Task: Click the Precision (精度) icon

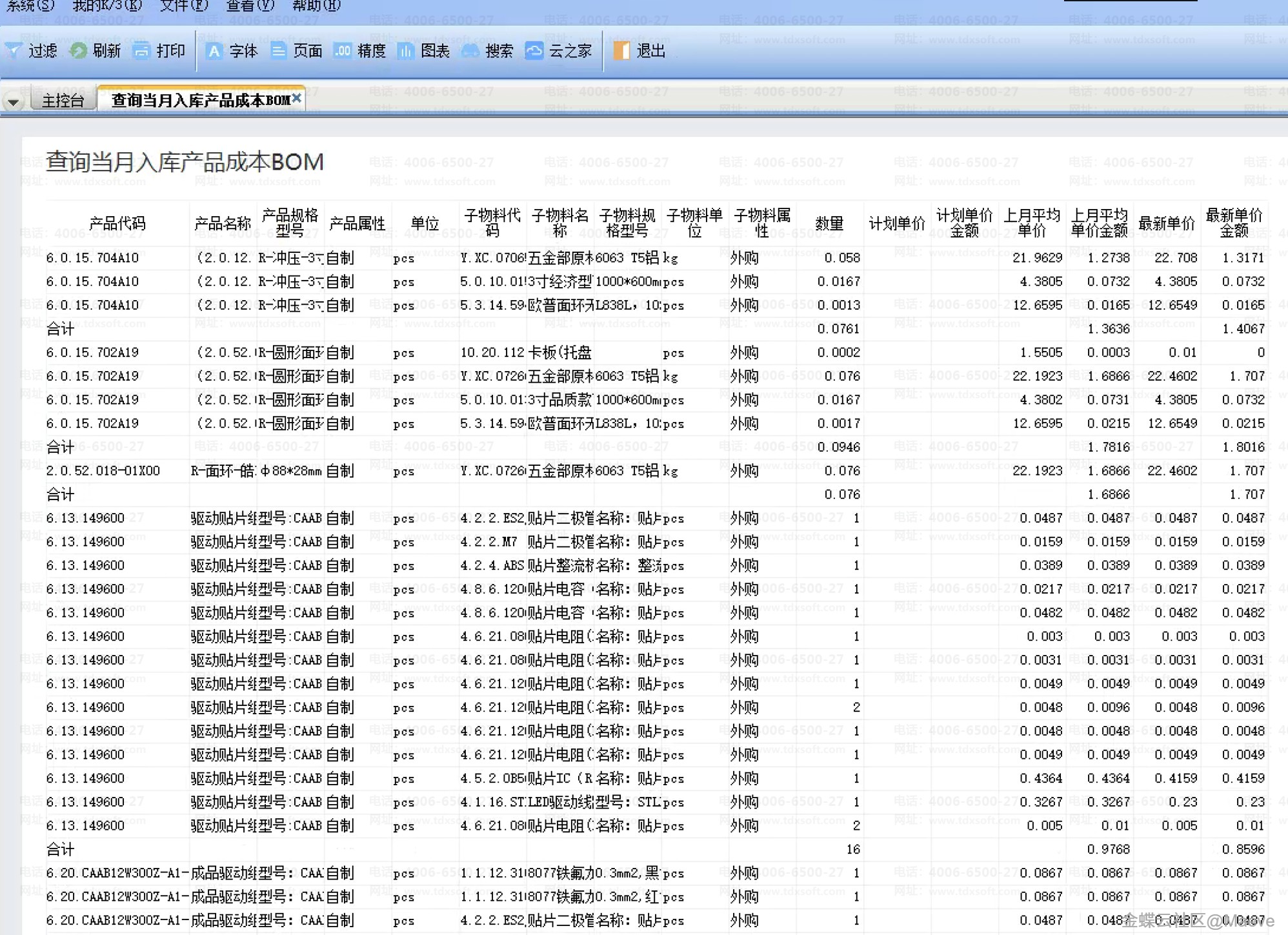Action: pyautogui.click(x=342, y=50)
